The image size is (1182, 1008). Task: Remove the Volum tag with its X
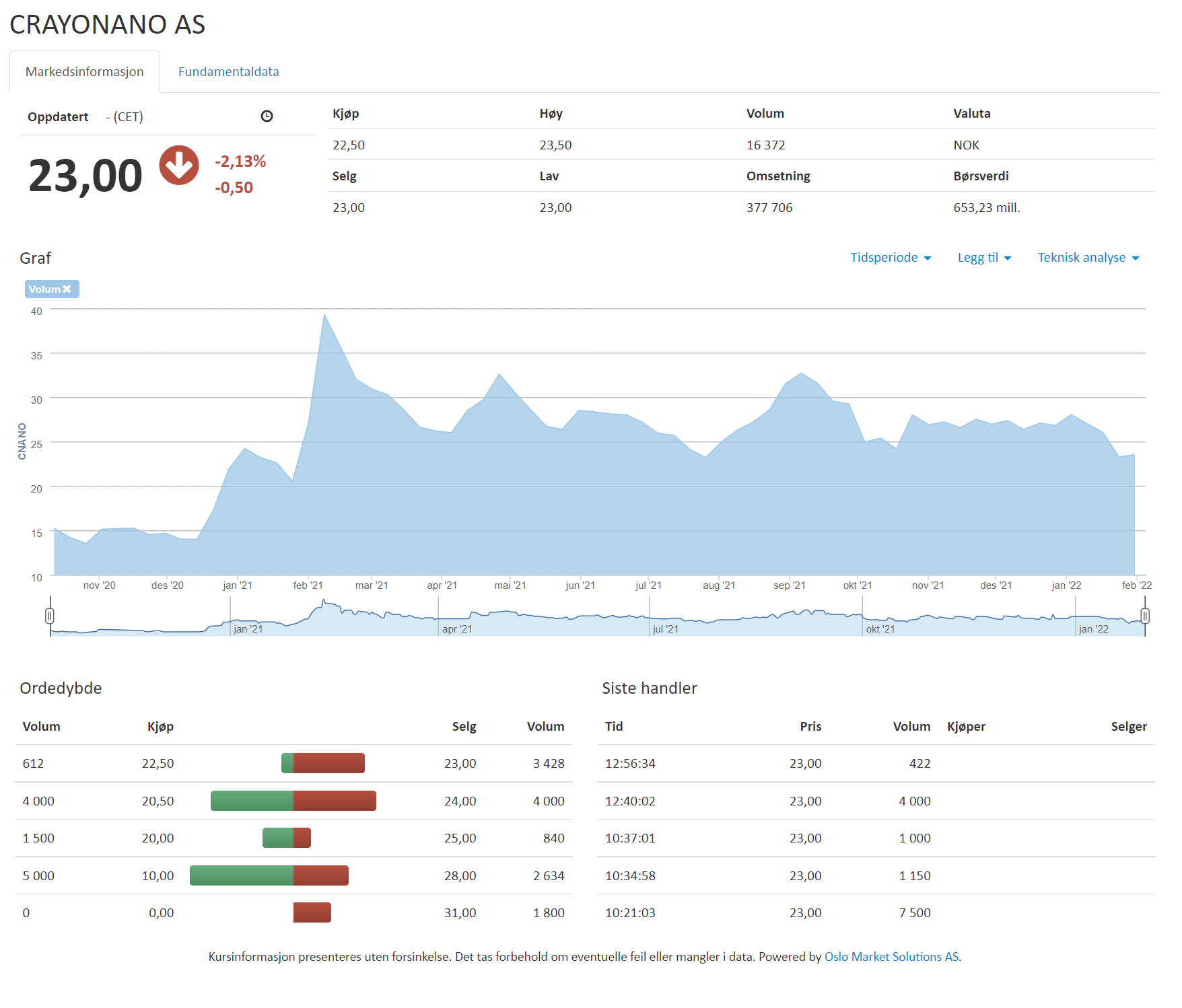67,289
